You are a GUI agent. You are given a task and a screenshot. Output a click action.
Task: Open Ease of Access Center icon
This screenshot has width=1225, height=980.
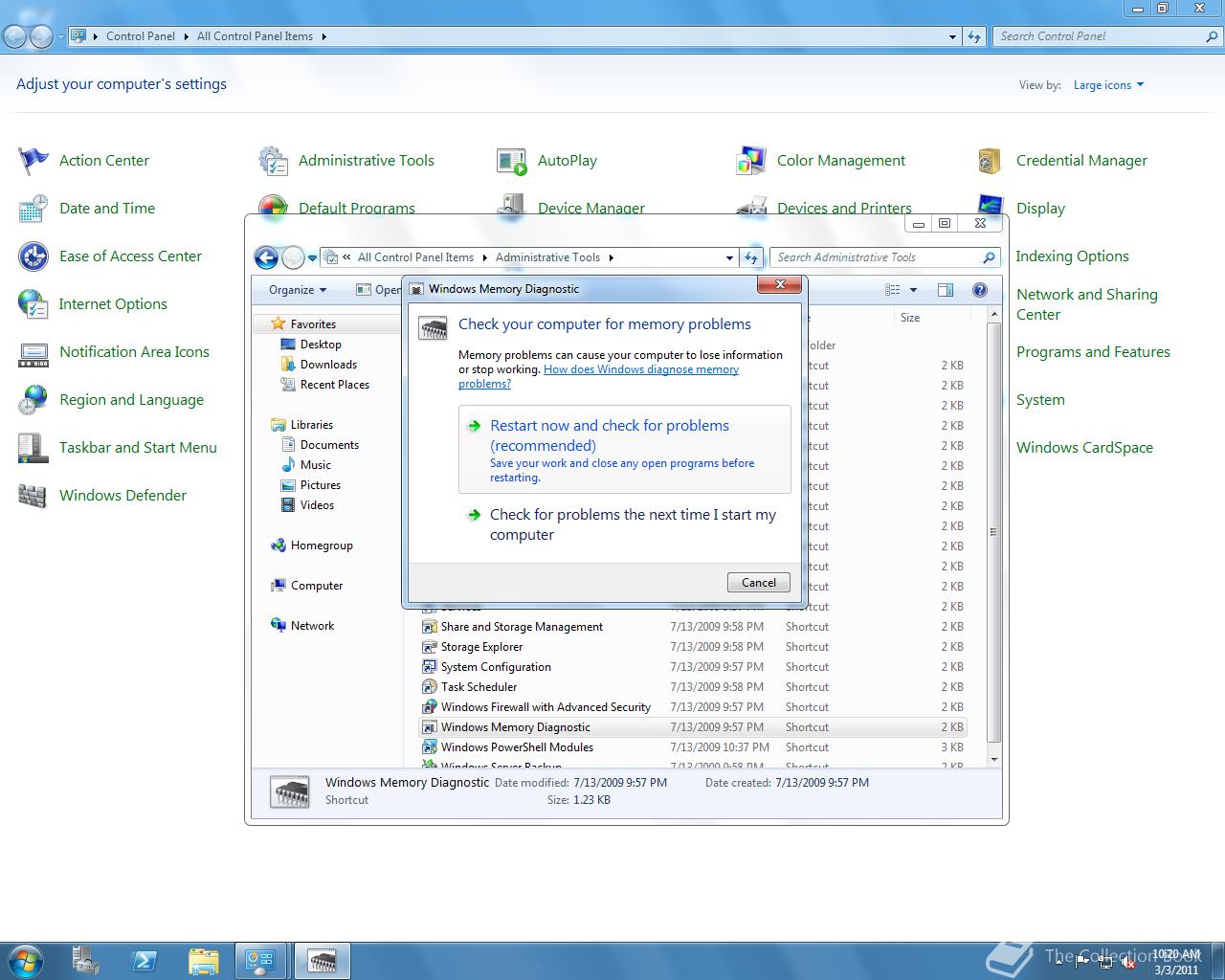click(x=33, y=256)
